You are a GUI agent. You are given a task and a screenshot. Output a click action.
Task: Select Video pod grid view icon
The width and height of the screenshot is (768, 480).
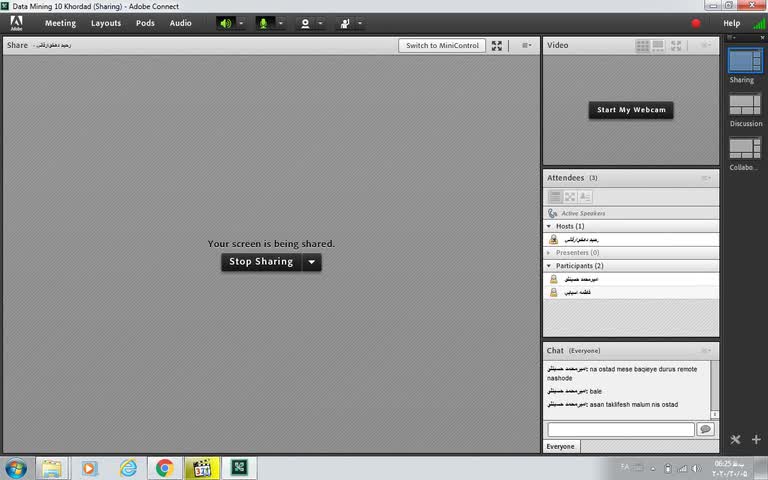tap(642, 46)
